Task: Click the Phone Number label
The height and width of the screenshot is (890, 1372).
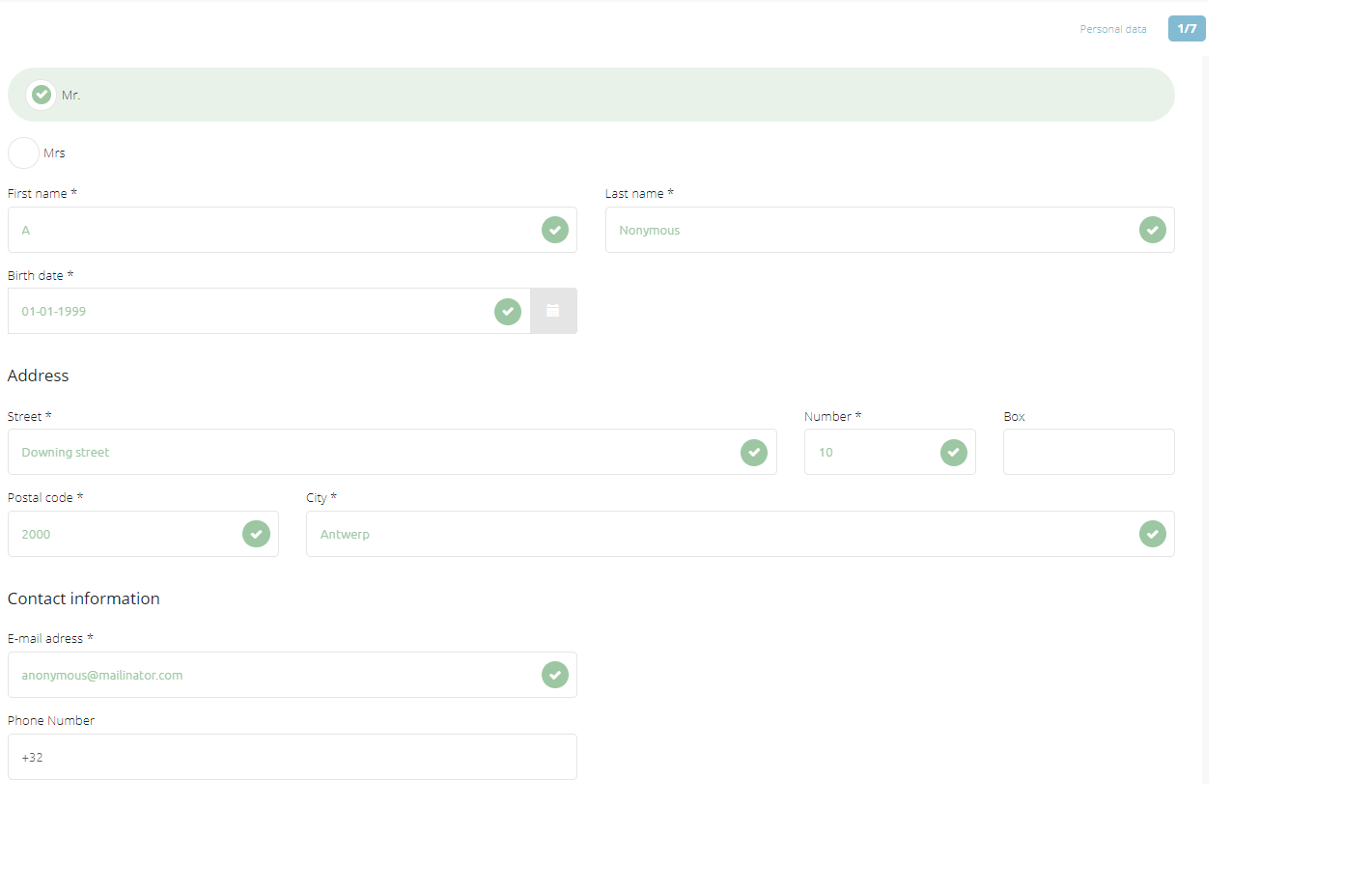Action: pos(51,720)
